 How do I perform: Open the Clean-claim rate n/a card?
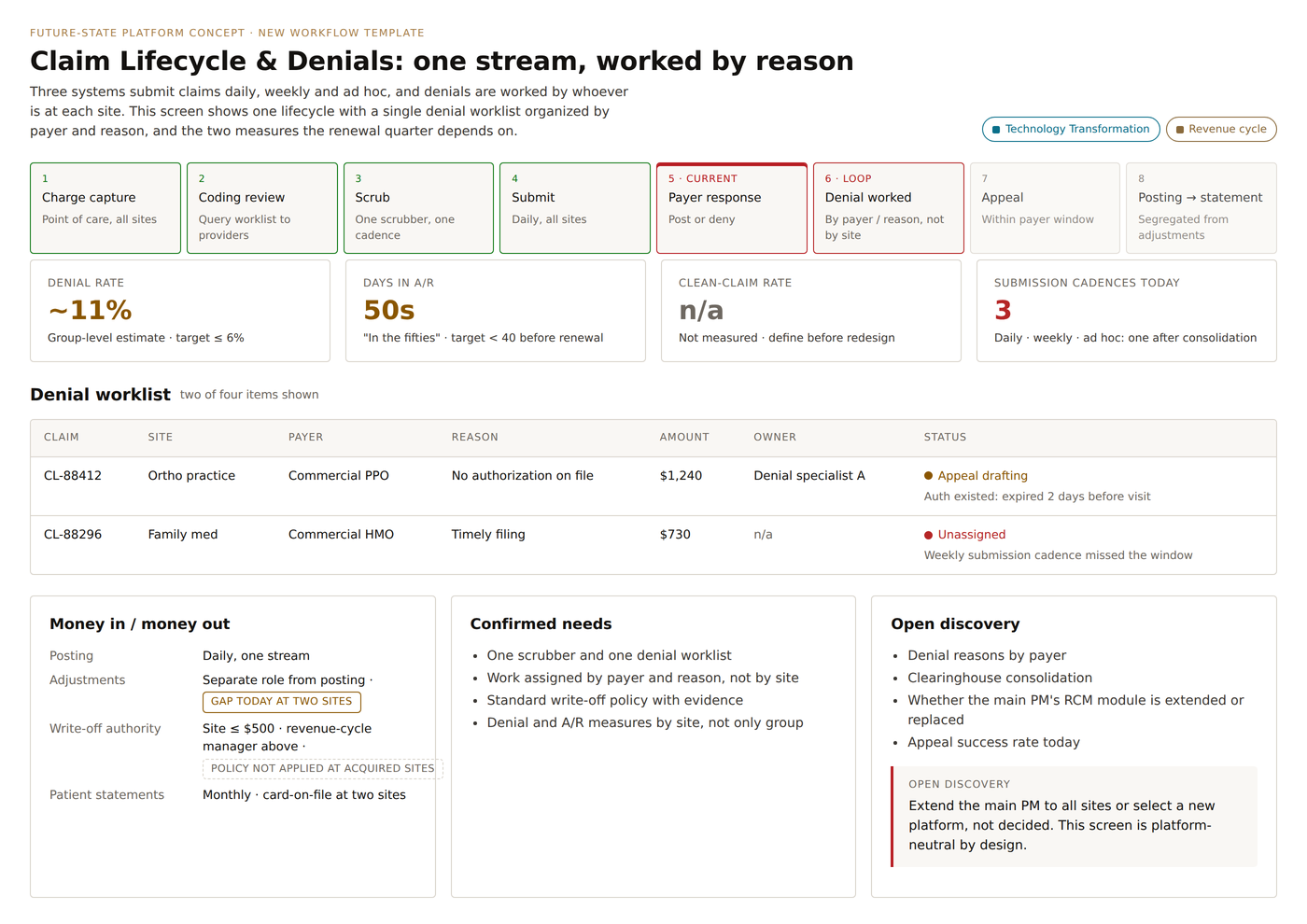pos(811,311)
